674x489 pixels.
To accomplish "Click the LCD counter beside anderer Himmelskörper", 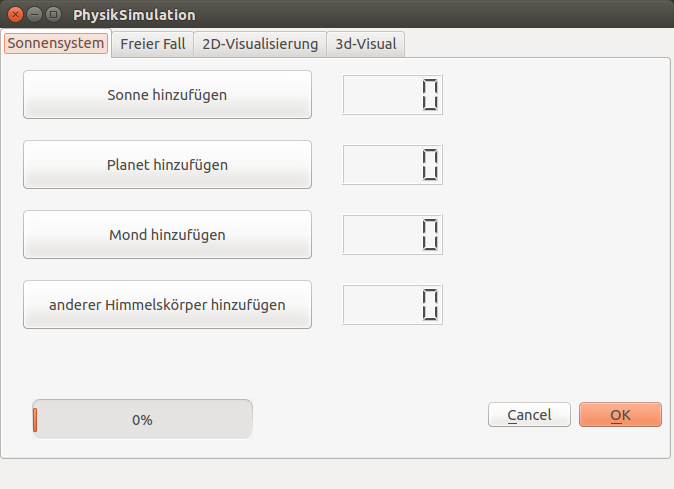I will [x=392, y=305].
